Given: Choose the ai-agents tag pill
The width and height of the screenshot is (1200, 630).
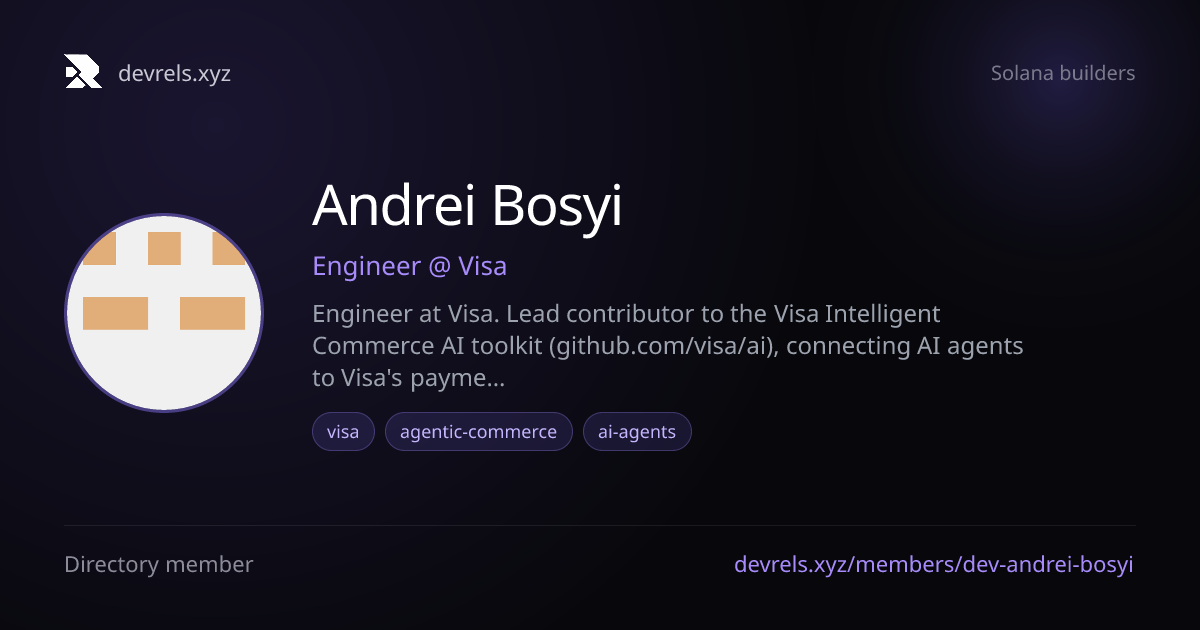Looking at the screenshot, I should 637,432.
